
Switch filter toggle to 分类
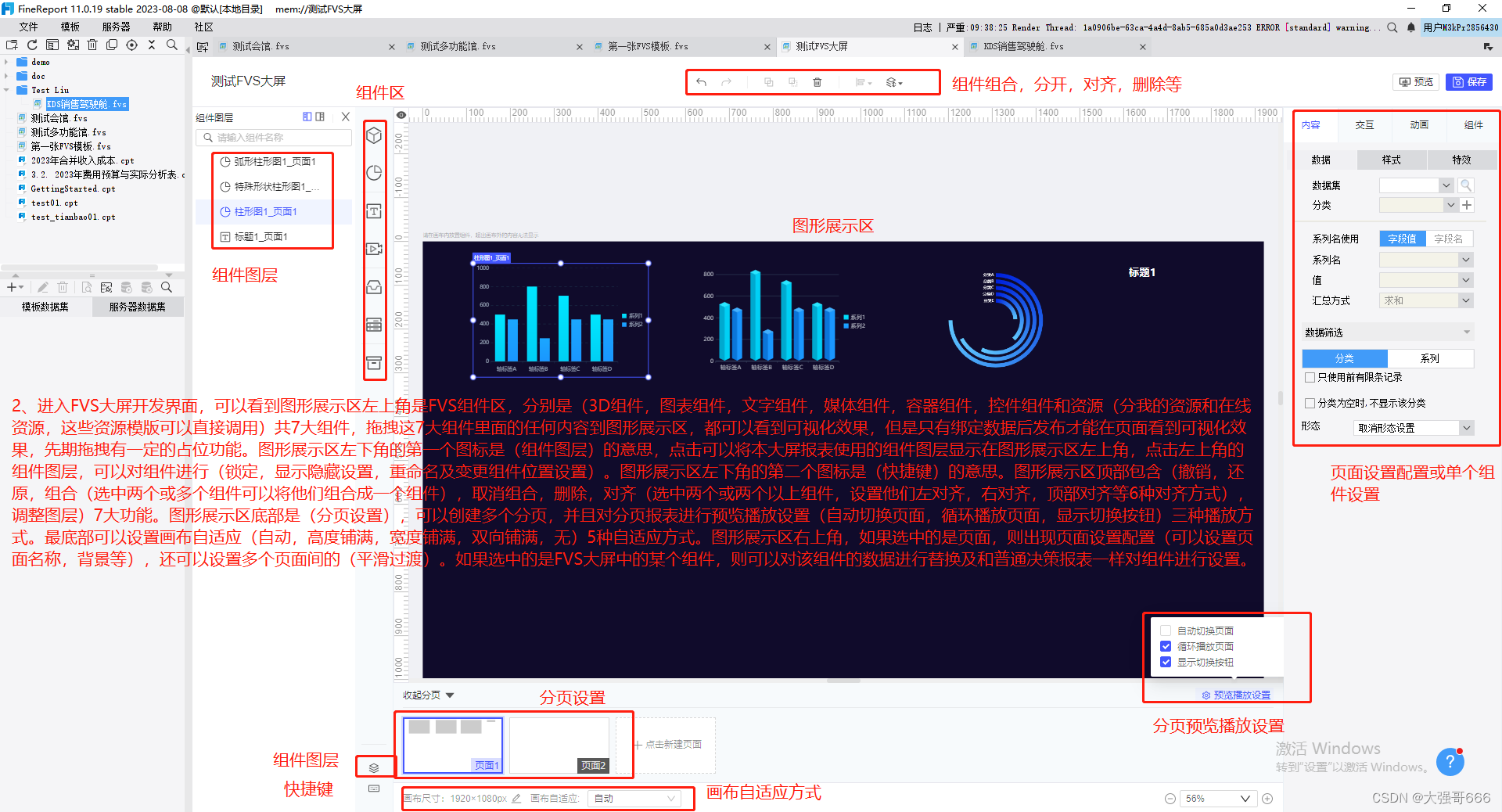click(x=1345, y=358)
